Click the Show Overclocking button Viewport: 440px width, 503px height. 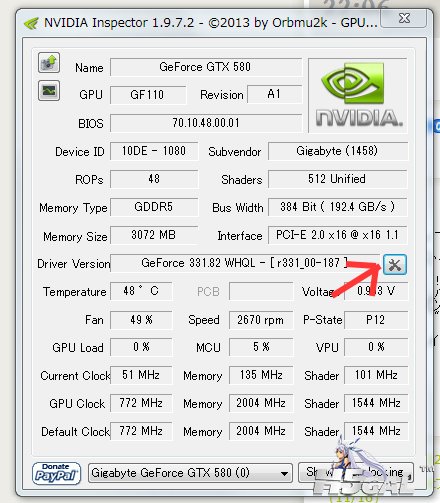pyautogui.click(x=356, y=473)
